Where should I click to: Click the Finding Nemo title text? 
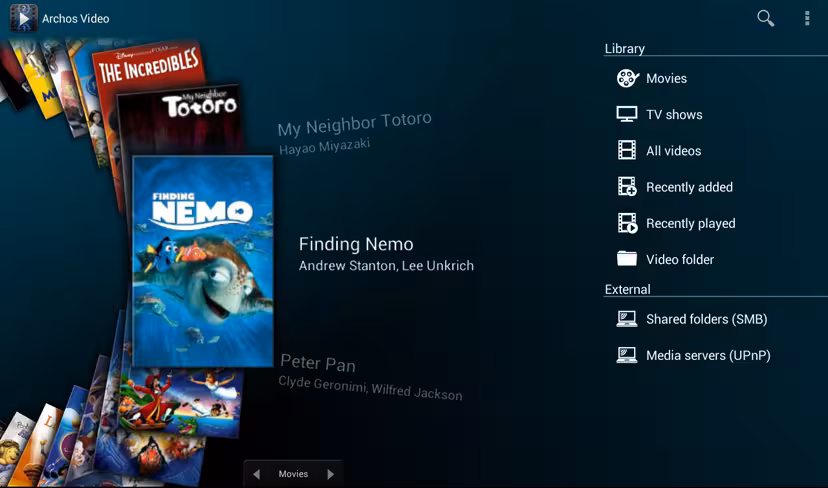tap(356, 244)
